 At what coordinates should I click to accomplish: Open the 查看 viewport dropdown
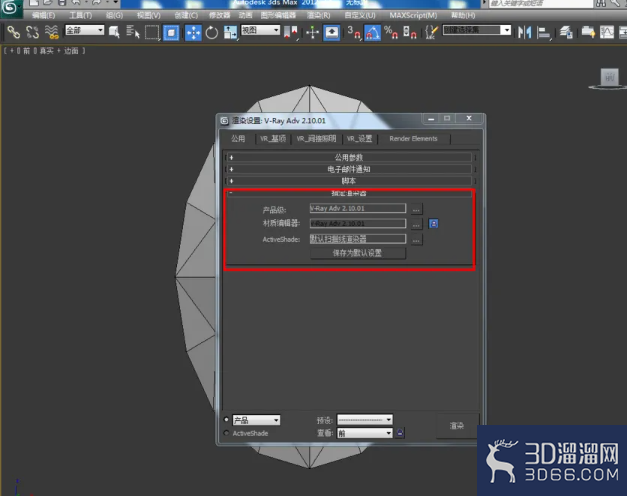tap(365, 433)
